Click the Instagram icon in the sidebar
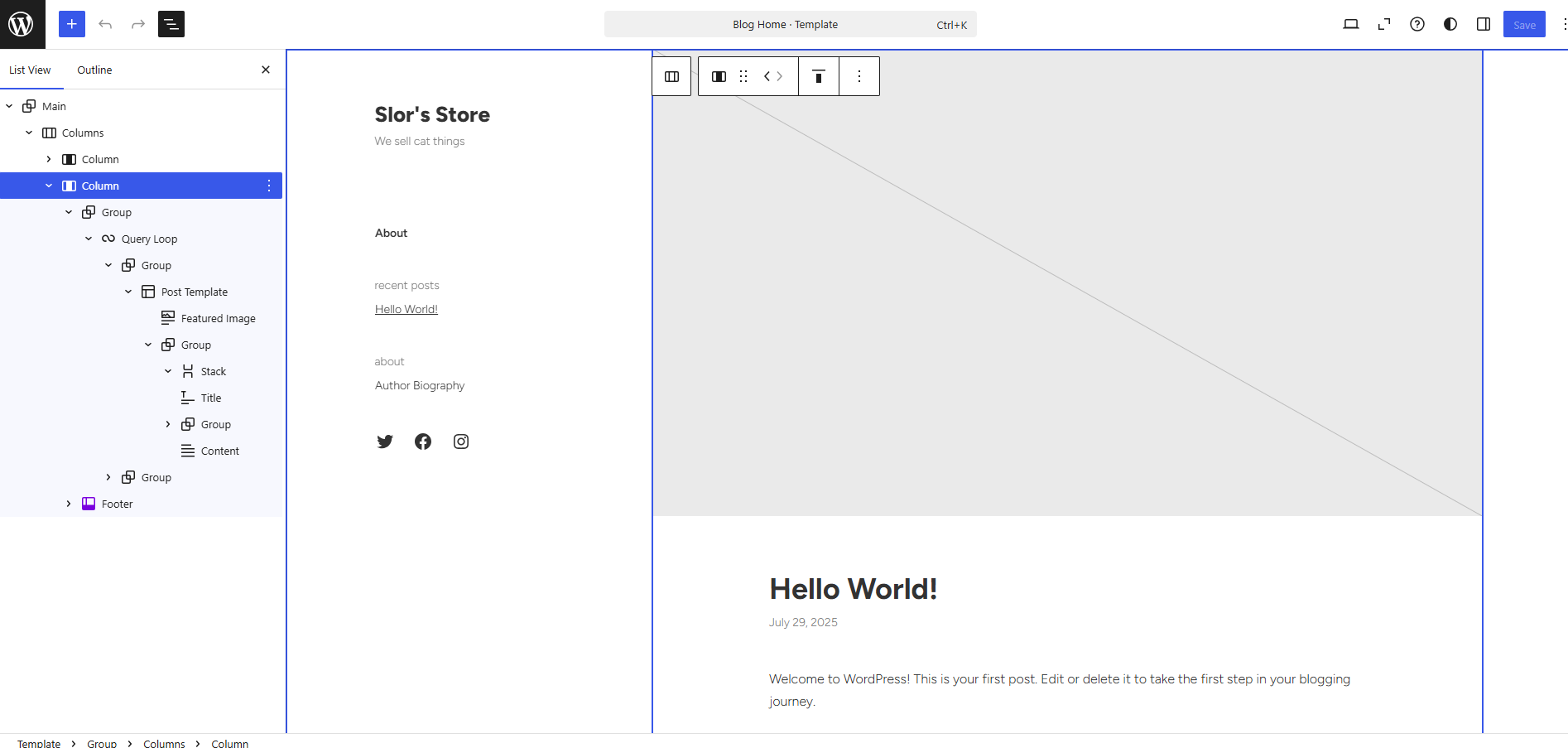Image resolution: width=1568 pixels, height=748 pixels. pos(460,442)
